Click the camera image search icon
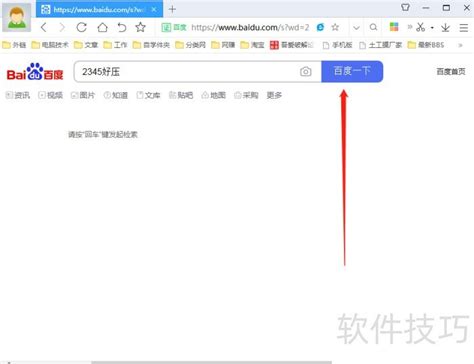The width and height of the screenshot is (474, 364). (306, 71)
